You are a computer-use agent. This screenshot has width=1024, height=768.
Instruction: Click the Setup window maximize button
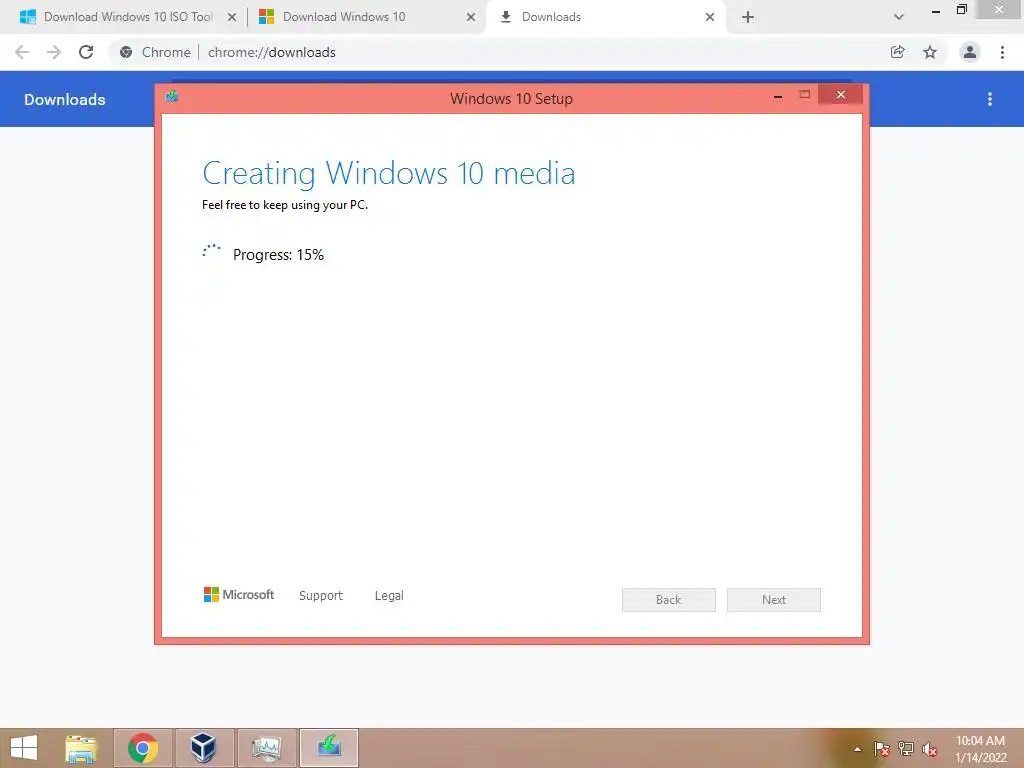tap(805, 95)
